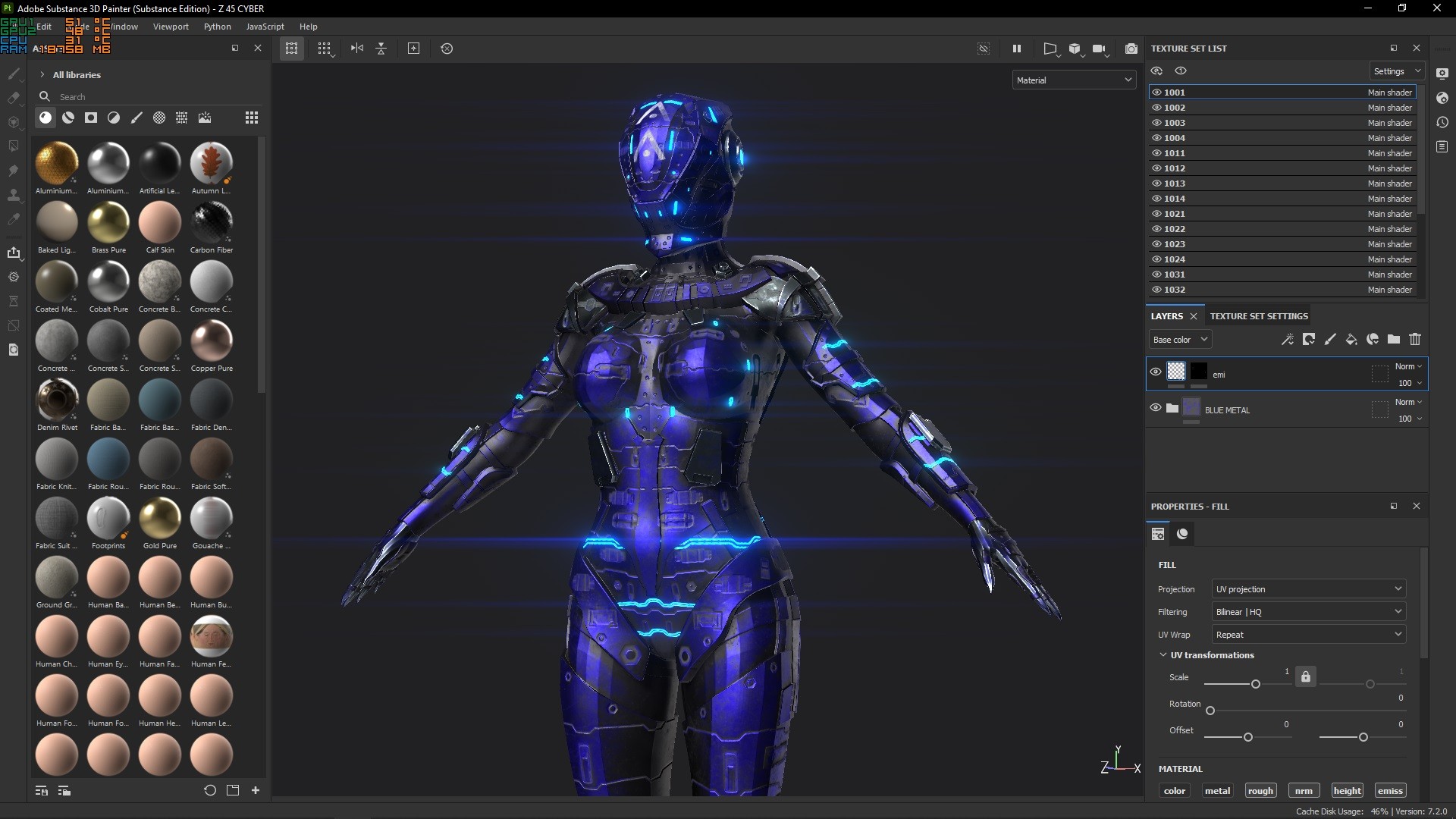Select the Paint brush tool in left toolbar

point(14,74)
